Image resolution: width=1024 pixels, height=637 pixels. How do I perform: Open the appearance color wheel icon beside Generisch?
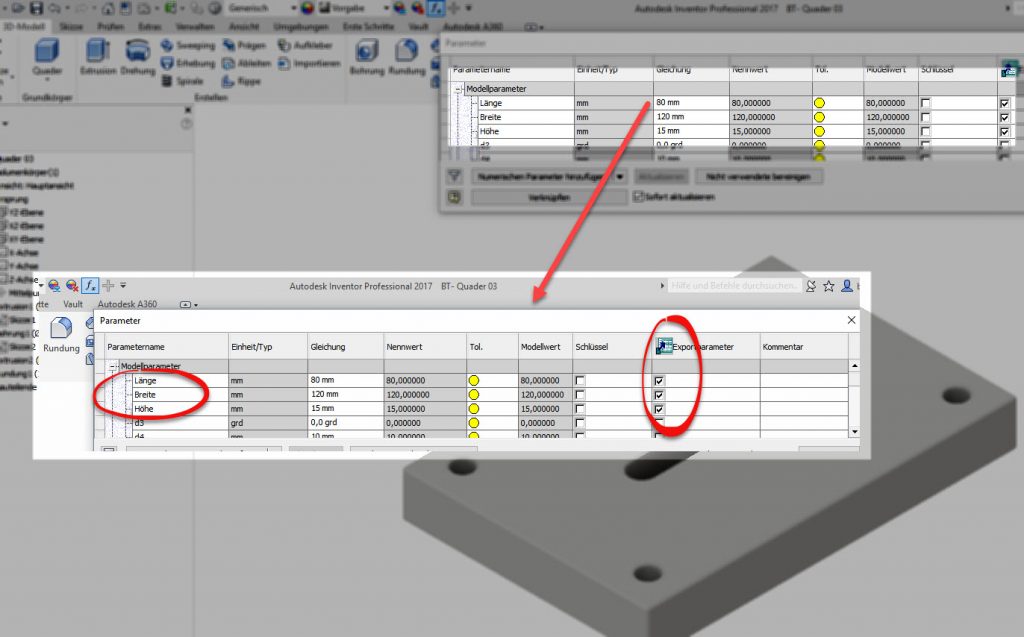pyautogui.click(x=306, y=8)
